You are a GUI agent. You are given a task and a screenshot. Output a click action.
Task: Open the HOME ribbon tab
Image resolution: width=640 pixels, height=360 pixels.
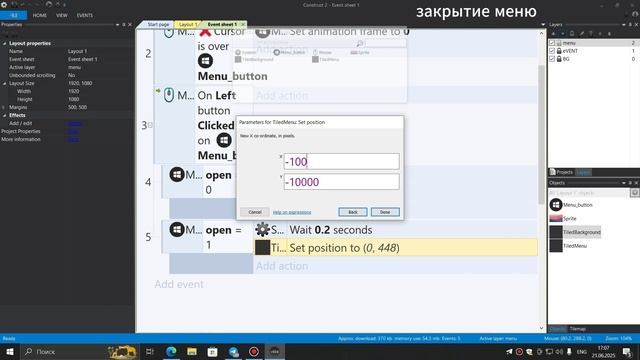pyautogui.click(x=40, y=16)
